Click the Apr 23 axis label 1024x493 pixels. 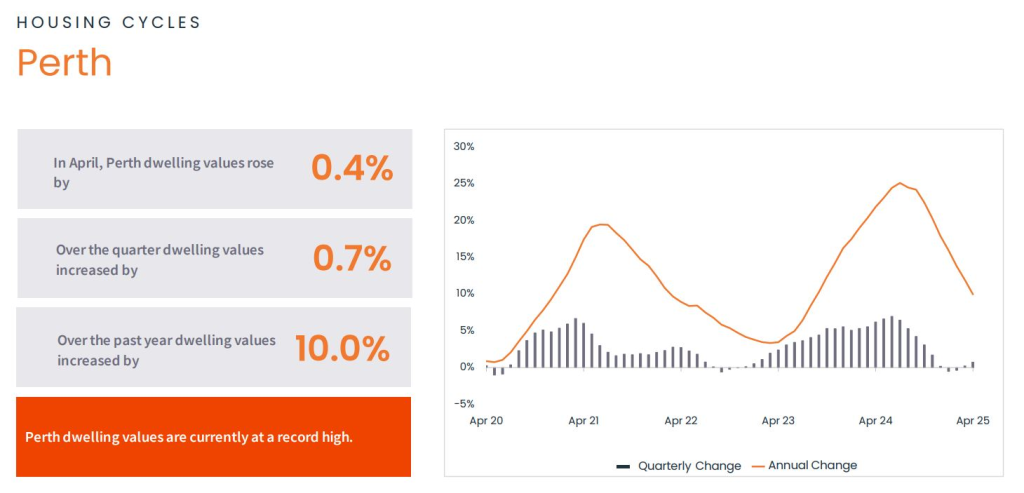(777, 421)
